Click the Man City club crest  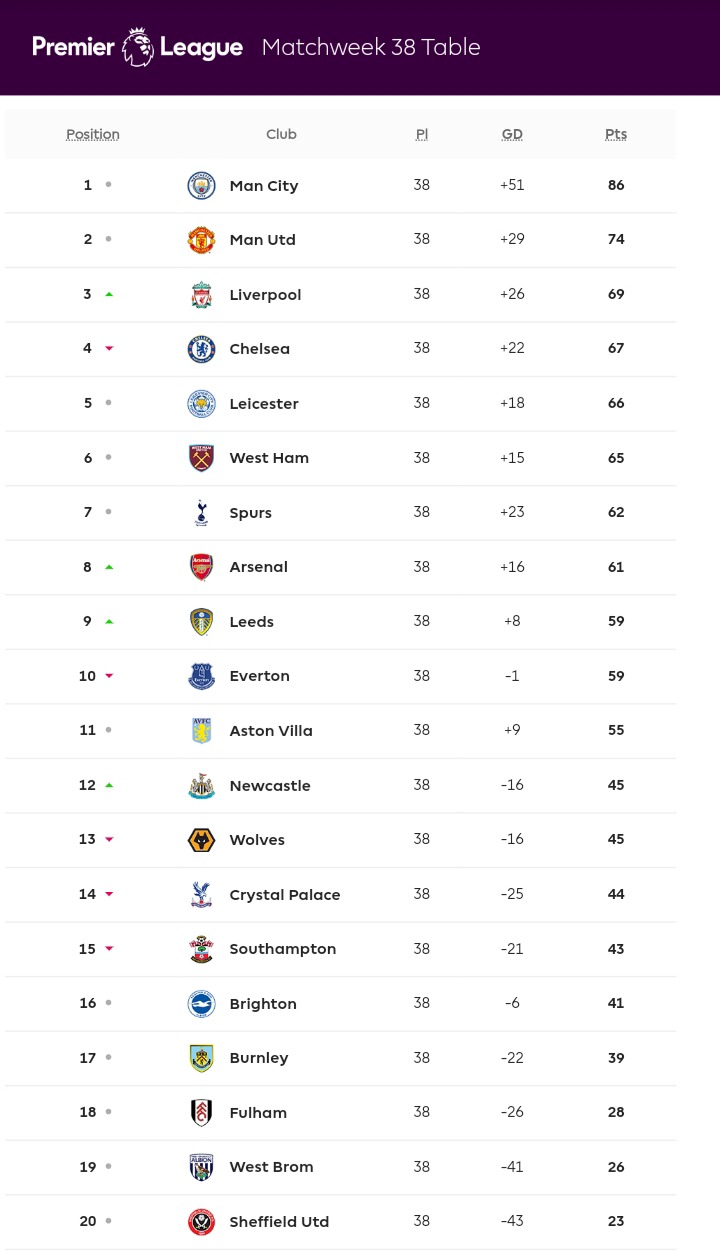point(201,185)
